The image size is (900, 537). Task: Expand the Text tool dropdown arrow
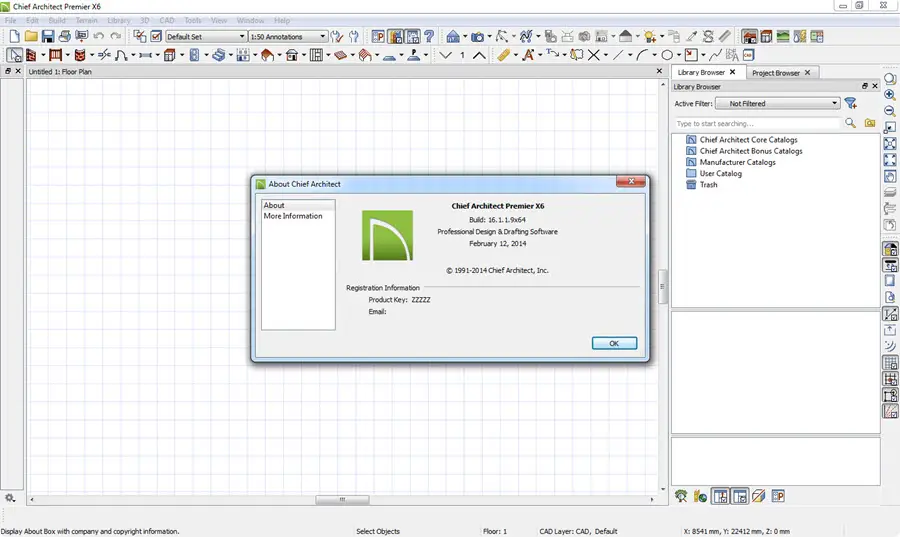pyautogui.click(x=540, y=56)
